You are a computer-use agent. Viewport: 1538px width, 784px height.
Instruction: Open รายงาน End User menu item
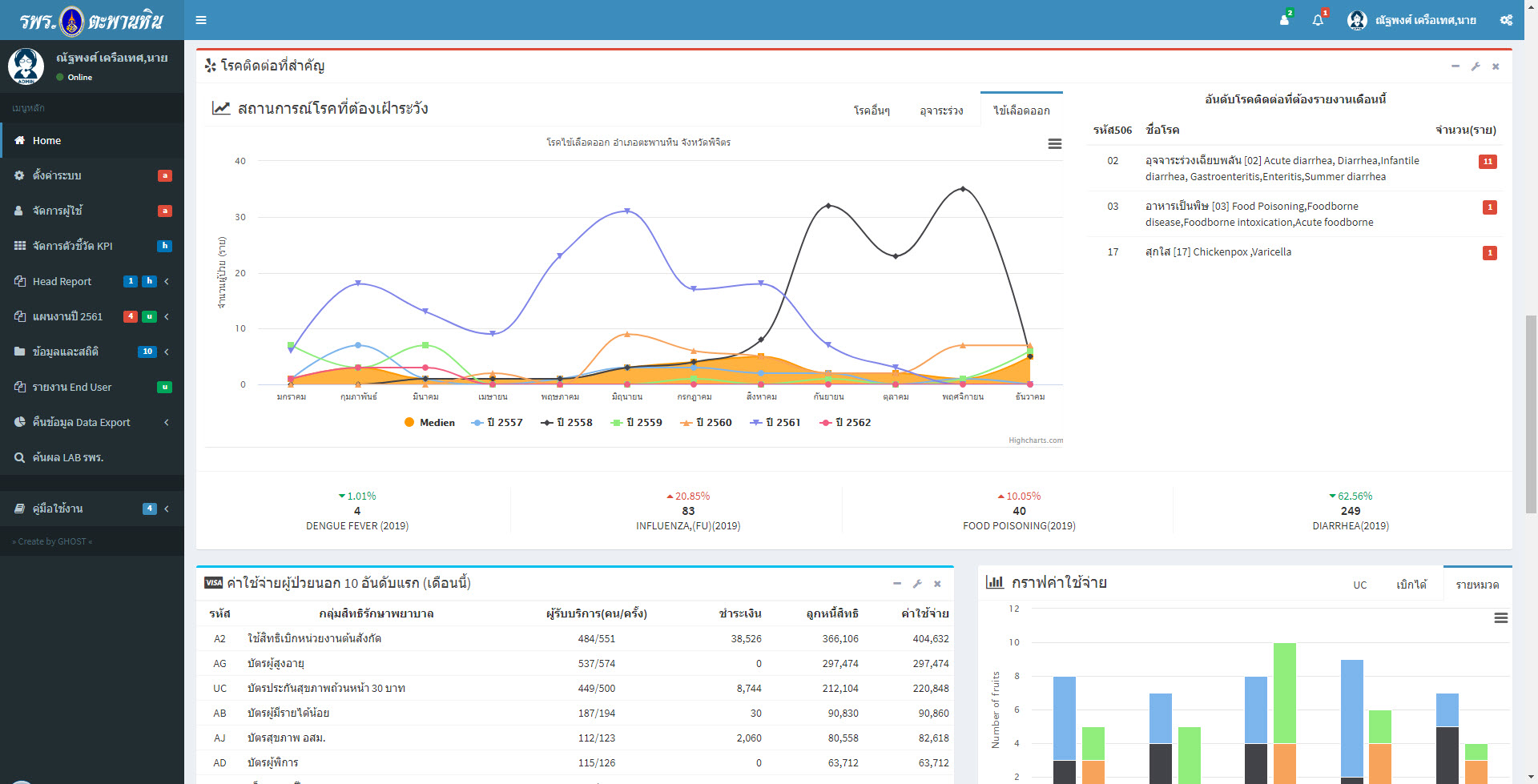click(x=92, y=387)
